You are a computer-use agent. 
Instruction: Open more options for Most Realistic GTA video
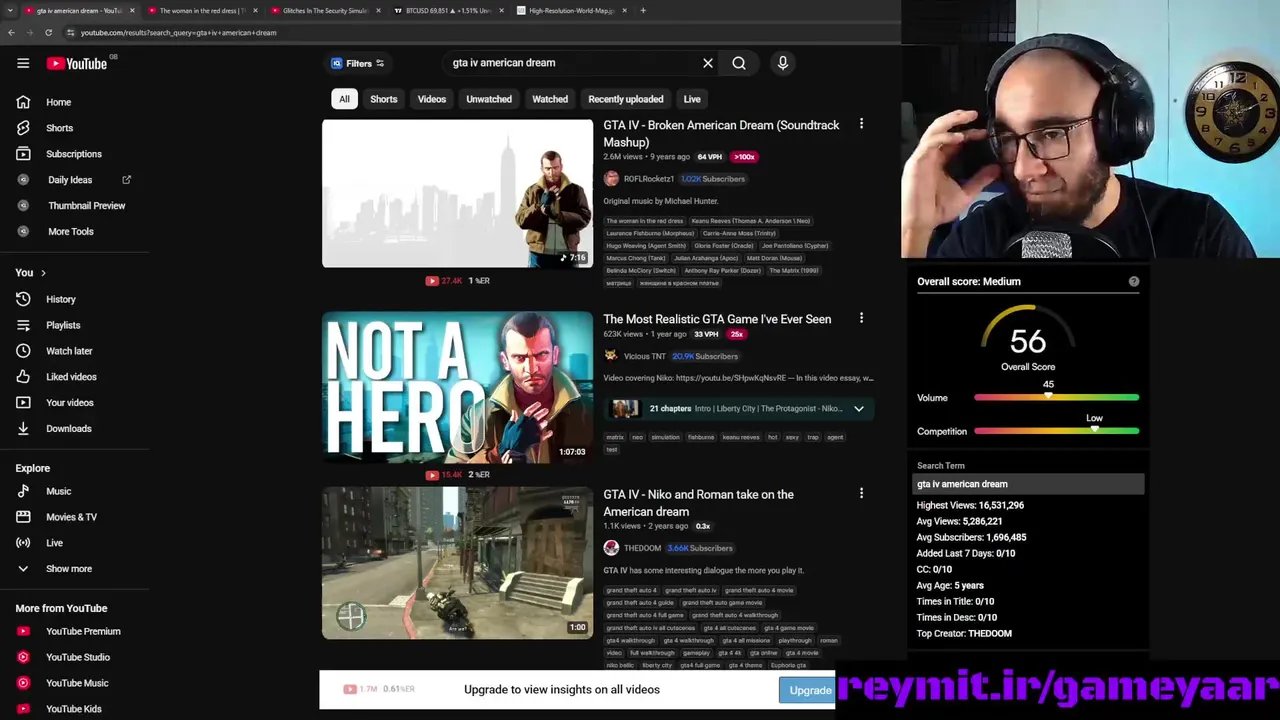(x=861, y=318)
